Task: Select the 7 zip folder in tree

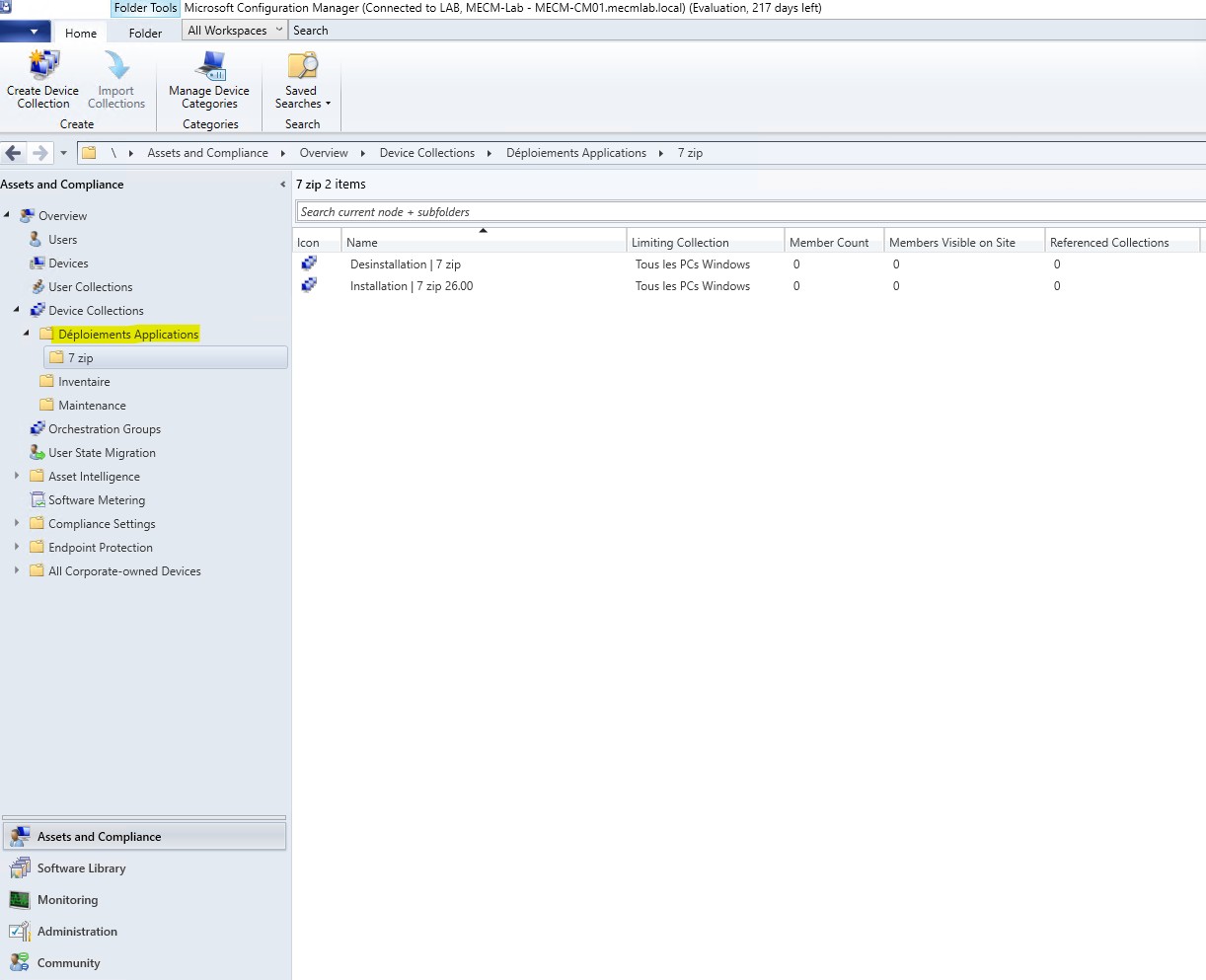Action: (x=80, y=358)
